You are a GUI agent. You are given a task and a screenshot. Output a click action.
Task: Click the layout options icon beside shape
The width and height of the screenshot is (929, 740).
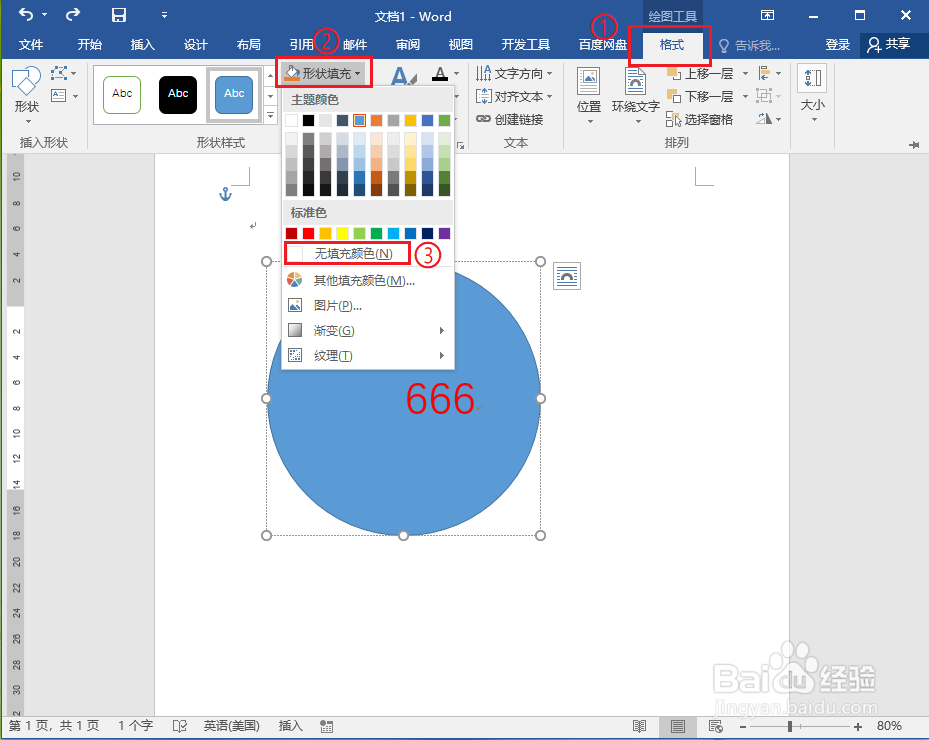[567, 276]
